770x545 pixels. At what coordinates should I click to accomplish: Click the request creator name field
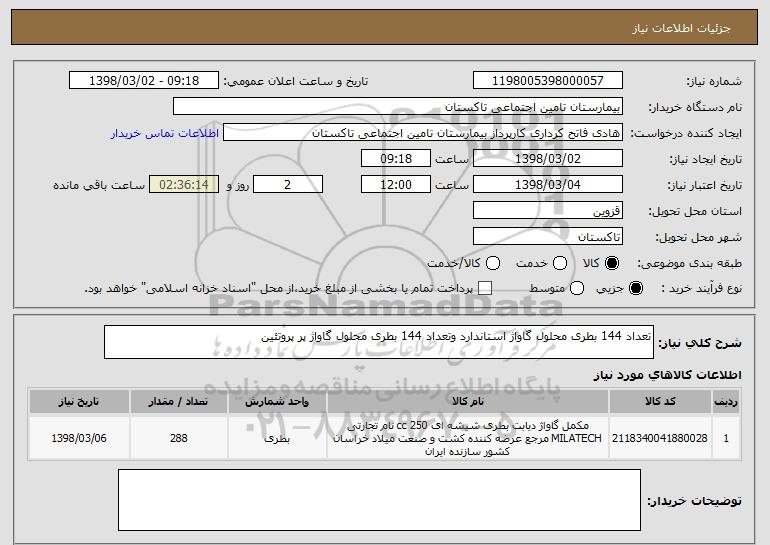coord(423,133)
